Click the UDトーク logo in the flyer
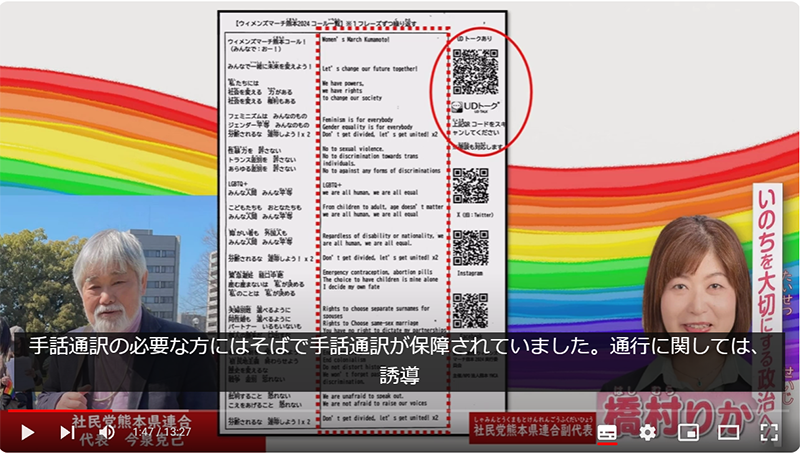This screenshot has height=454, width=800. tap(475, 107)
